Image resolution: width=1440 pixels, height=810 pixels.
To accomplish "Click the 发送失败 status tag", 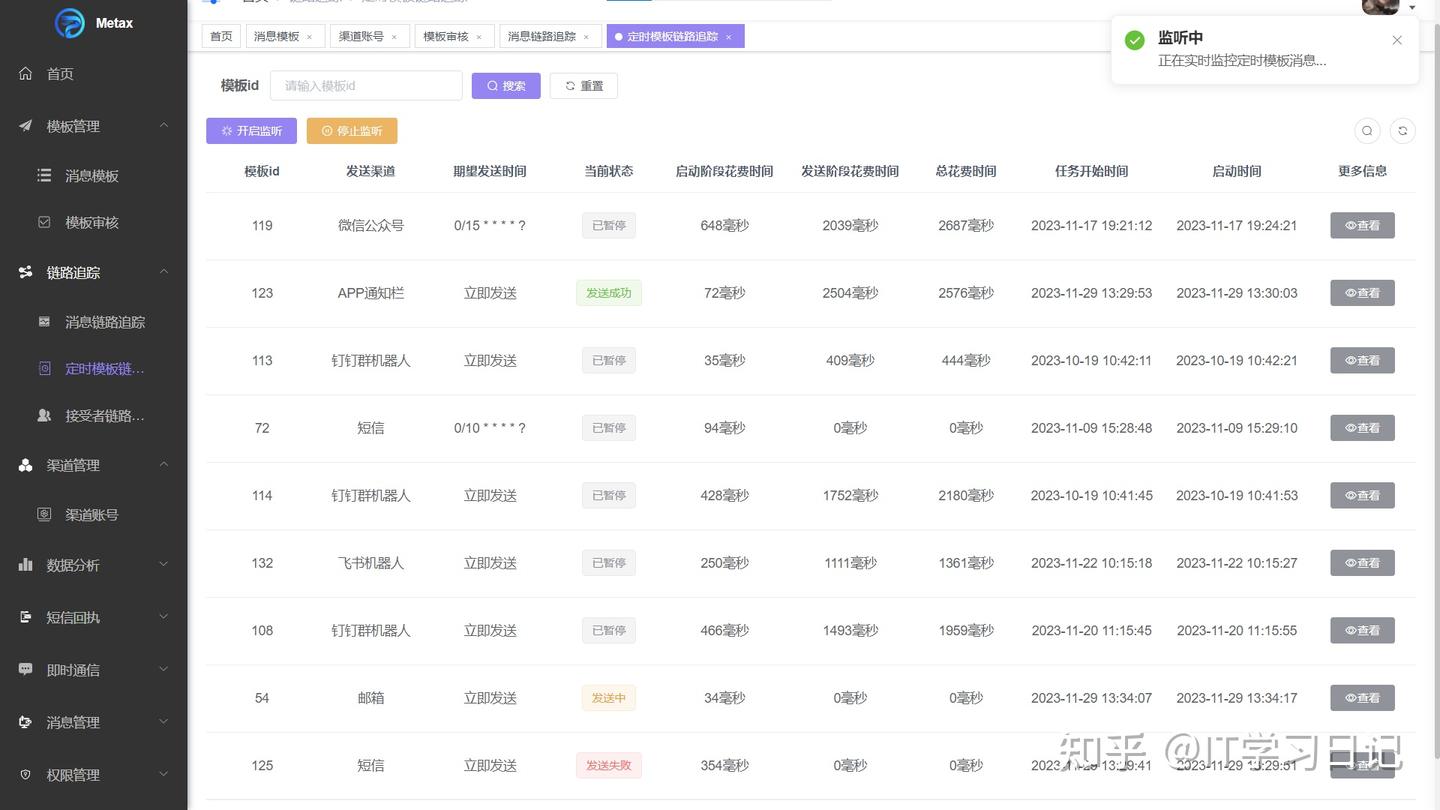I will pyautogui.click(x=609, y=766).
